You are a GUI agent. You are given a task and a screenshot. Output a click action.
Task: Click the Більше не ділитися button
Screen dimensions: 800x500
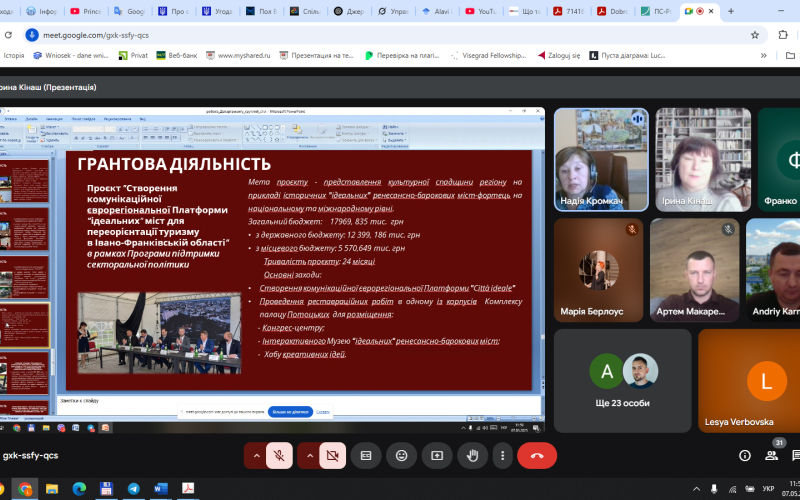(x=290, y=412)
